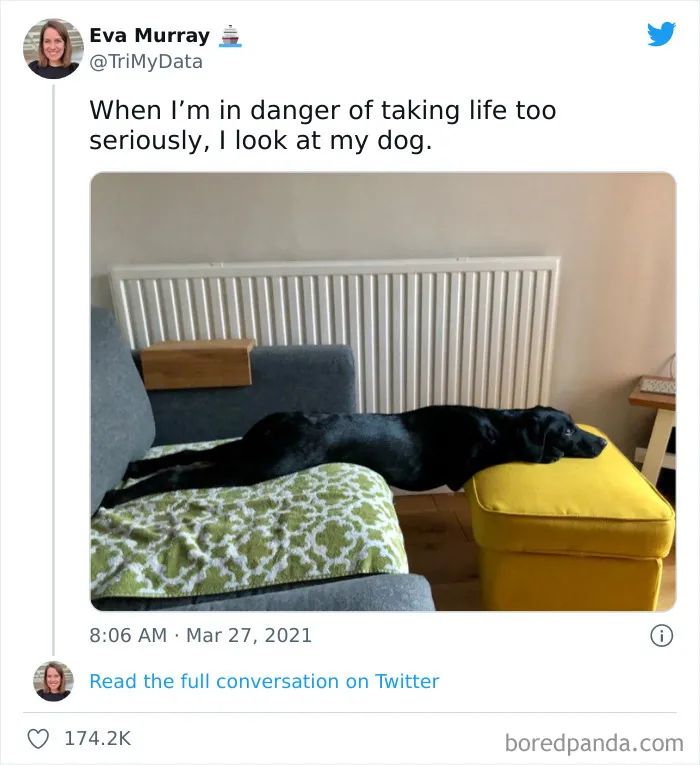700x765 pixels.
Task: Click the black dog in the photo
Action: (x=356, y=449)
